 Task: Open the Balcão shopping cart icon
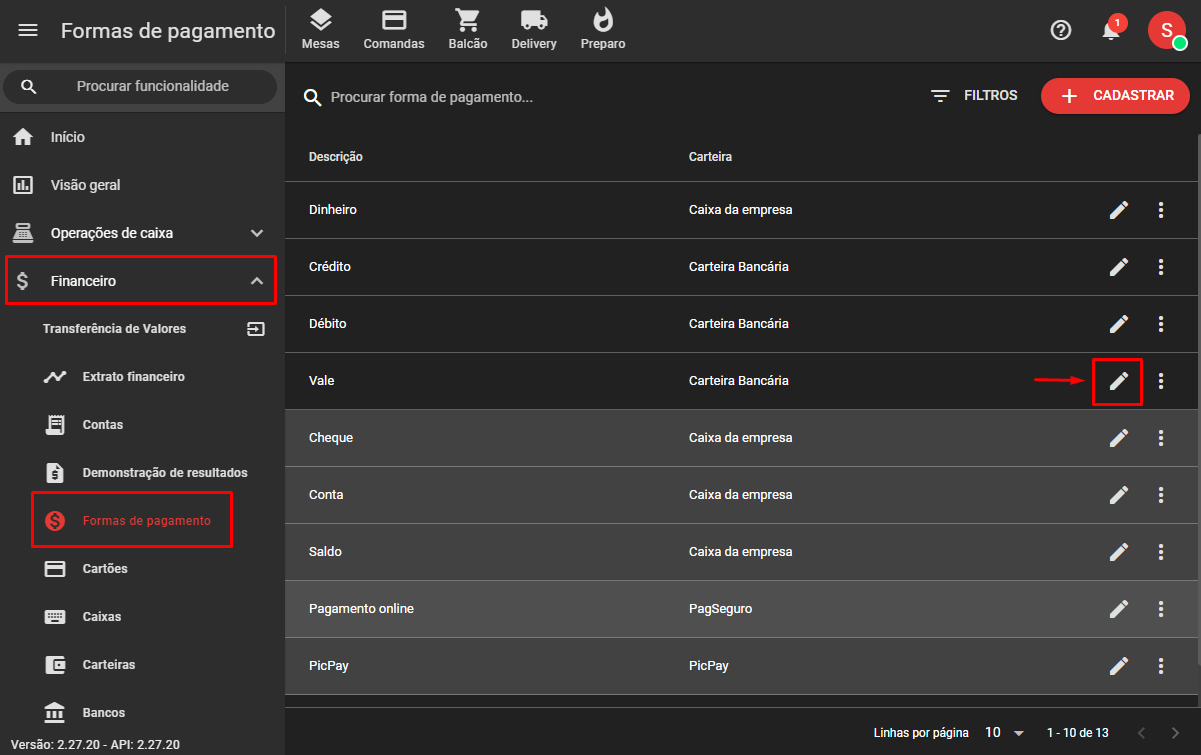pyautogui.click(x=467, y=30)
